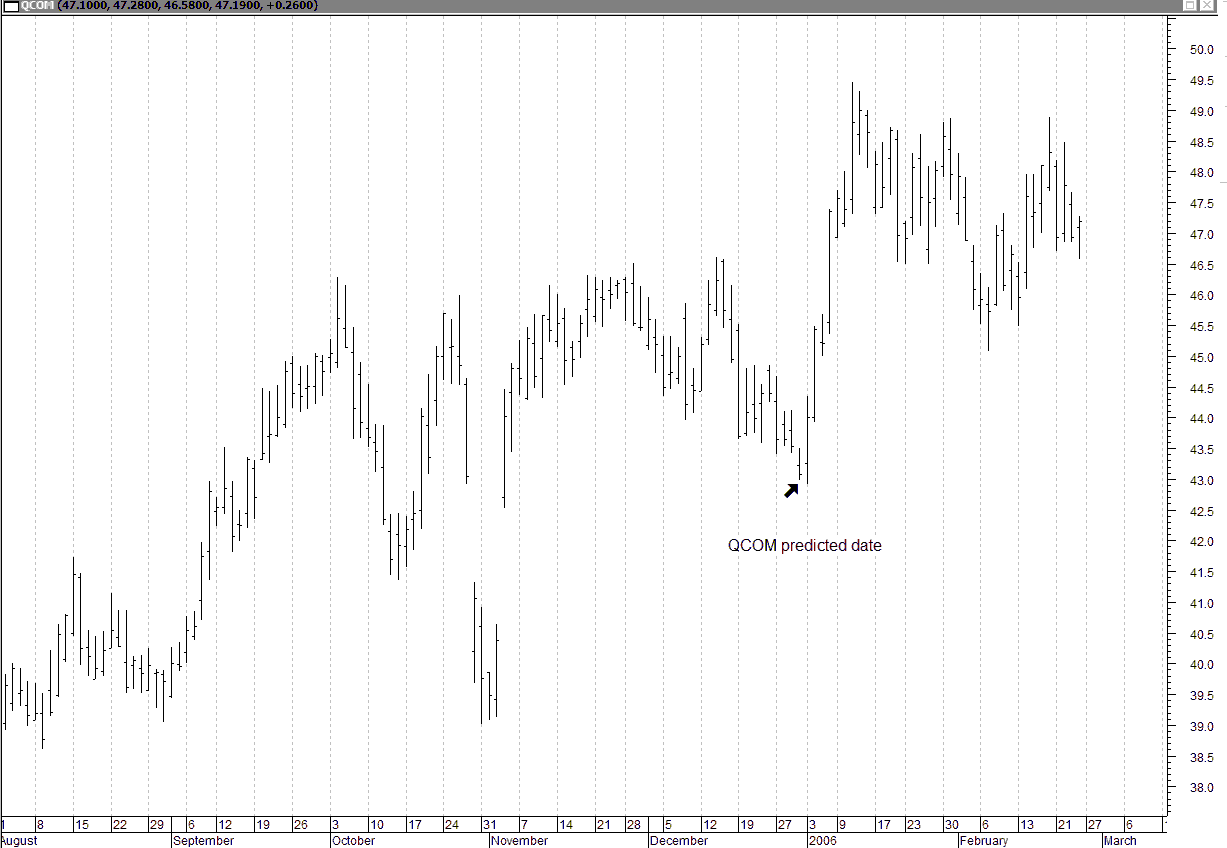
Task: Click the 41.0 price axis label
Action: click(1201, 604)
